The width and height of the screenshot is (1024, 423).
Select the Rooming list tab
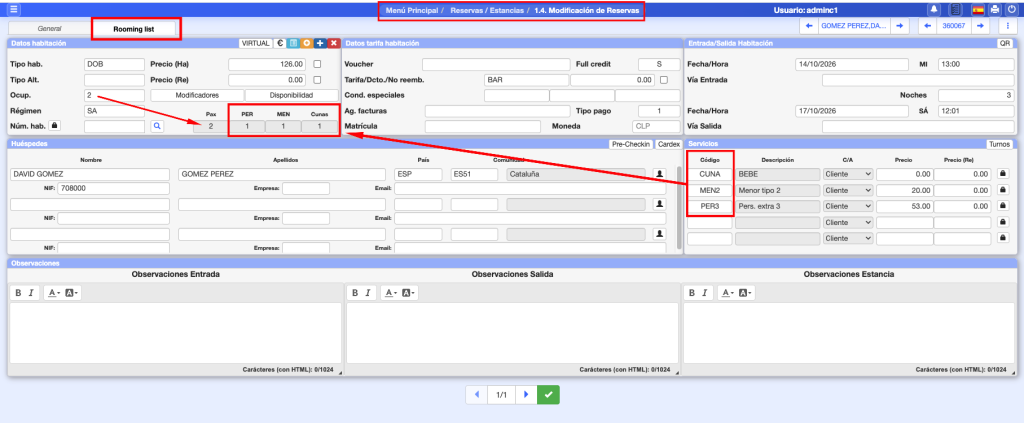tap(136, 29)
